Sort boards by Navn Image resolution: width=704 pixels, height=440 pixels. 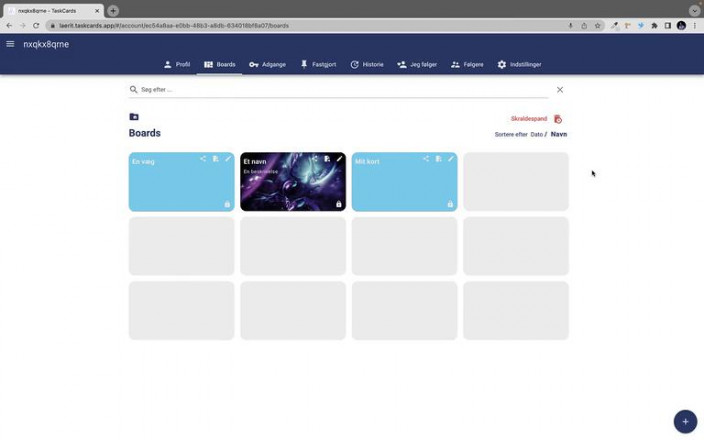point(559,134)
